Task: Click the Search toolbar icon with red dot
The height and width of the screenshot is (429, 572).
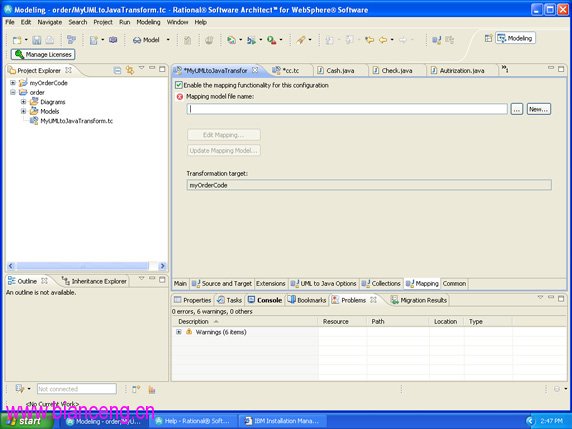Action: pos(271,40)
